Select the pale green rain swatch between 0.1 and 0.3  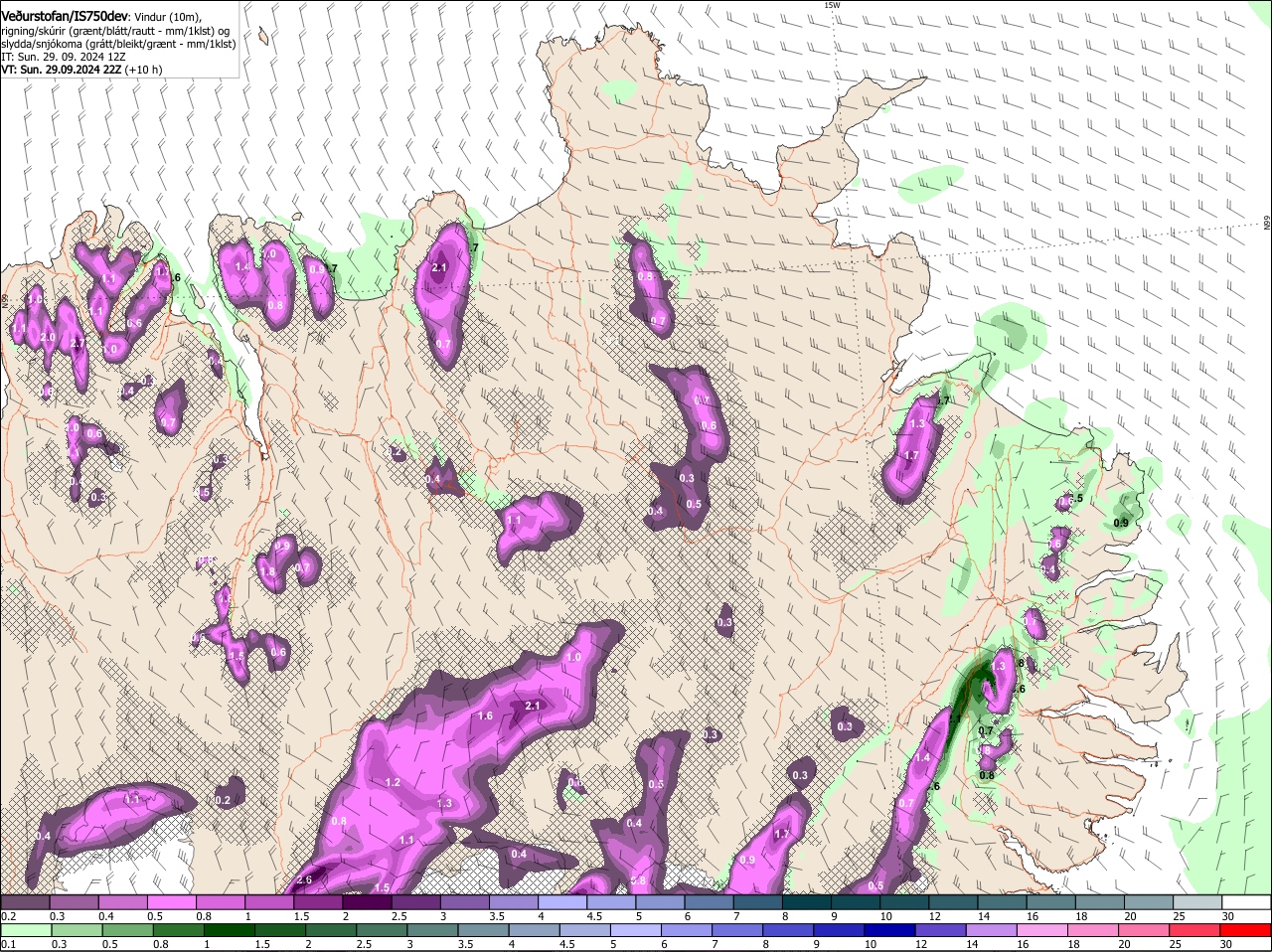coord(25,930)
